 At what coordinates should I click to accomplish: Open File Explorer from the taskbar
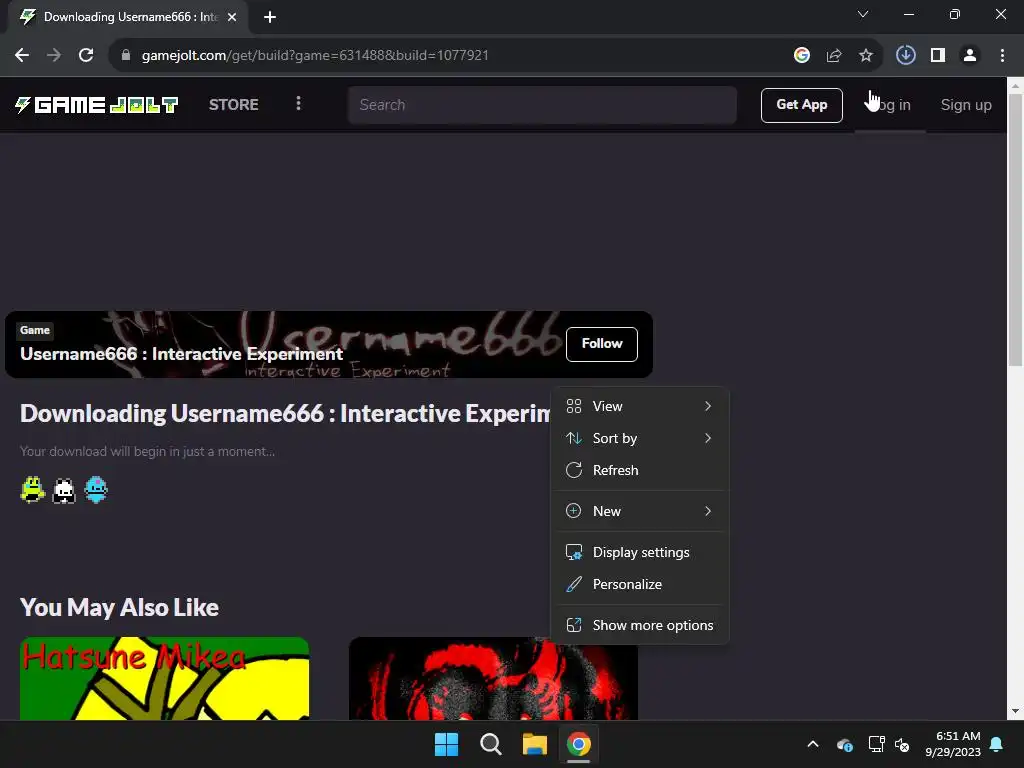coord(534,744)
